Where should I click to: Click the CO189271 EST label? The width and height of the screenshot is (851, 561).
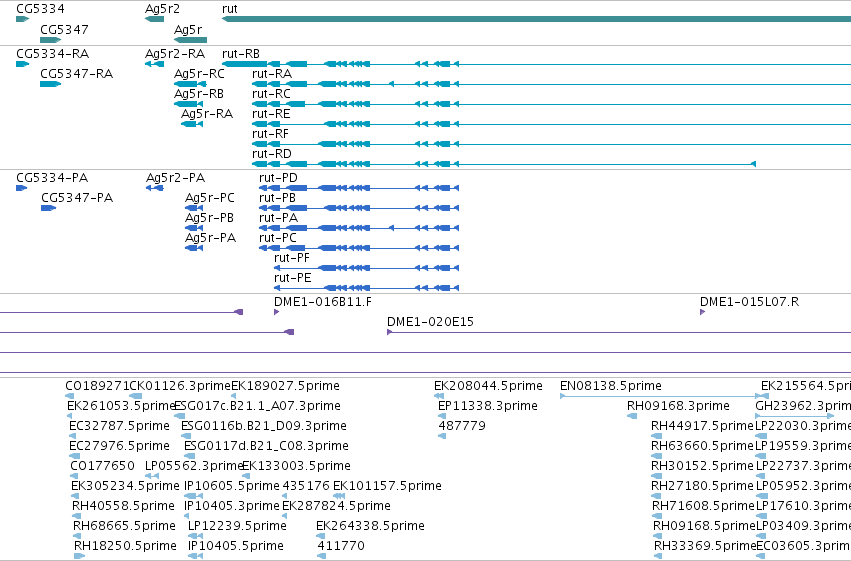point(97,386)
